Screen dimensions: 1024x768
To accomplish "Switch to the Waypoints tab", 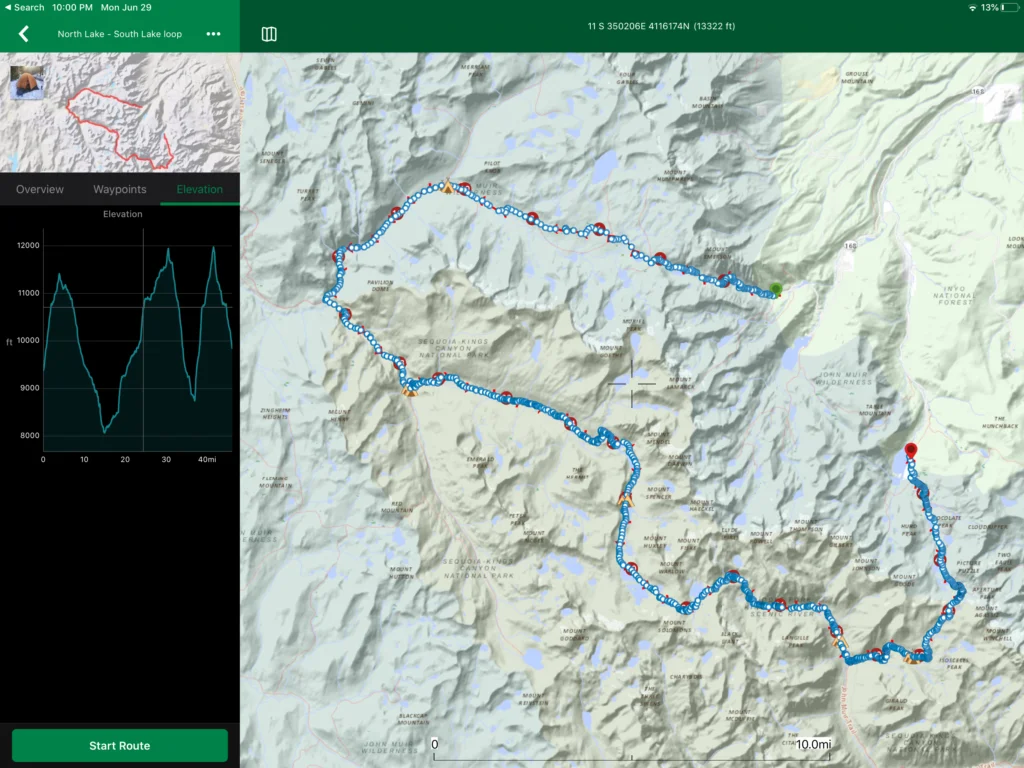I will click(x=120, y=189).
